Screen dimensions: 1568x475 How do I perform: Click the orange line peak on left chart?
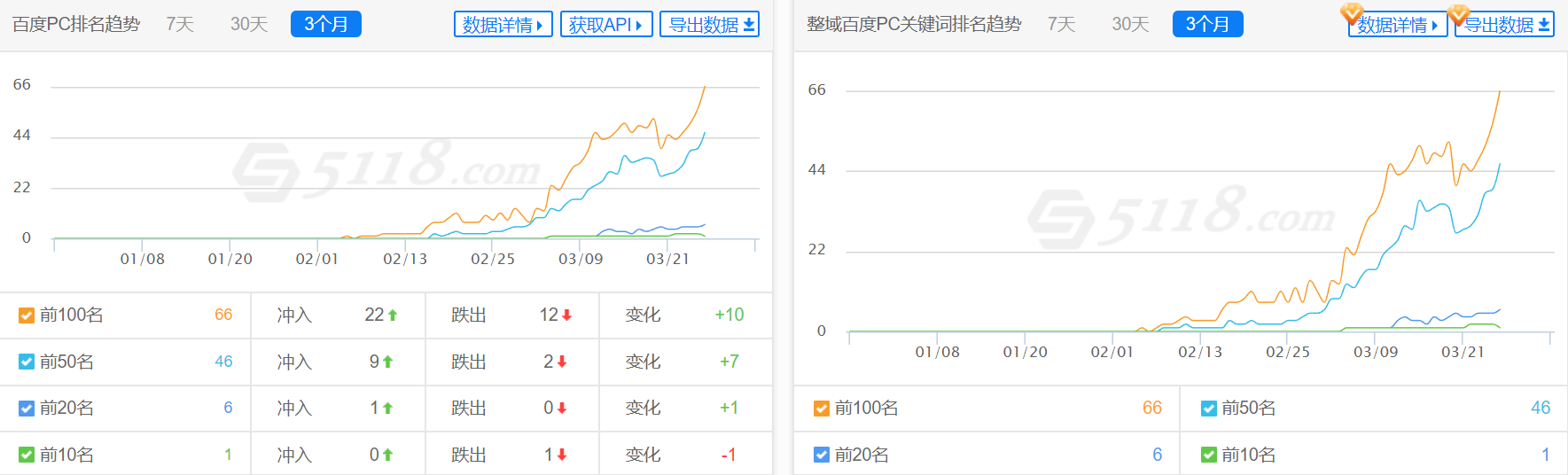[x=705, y=87]
